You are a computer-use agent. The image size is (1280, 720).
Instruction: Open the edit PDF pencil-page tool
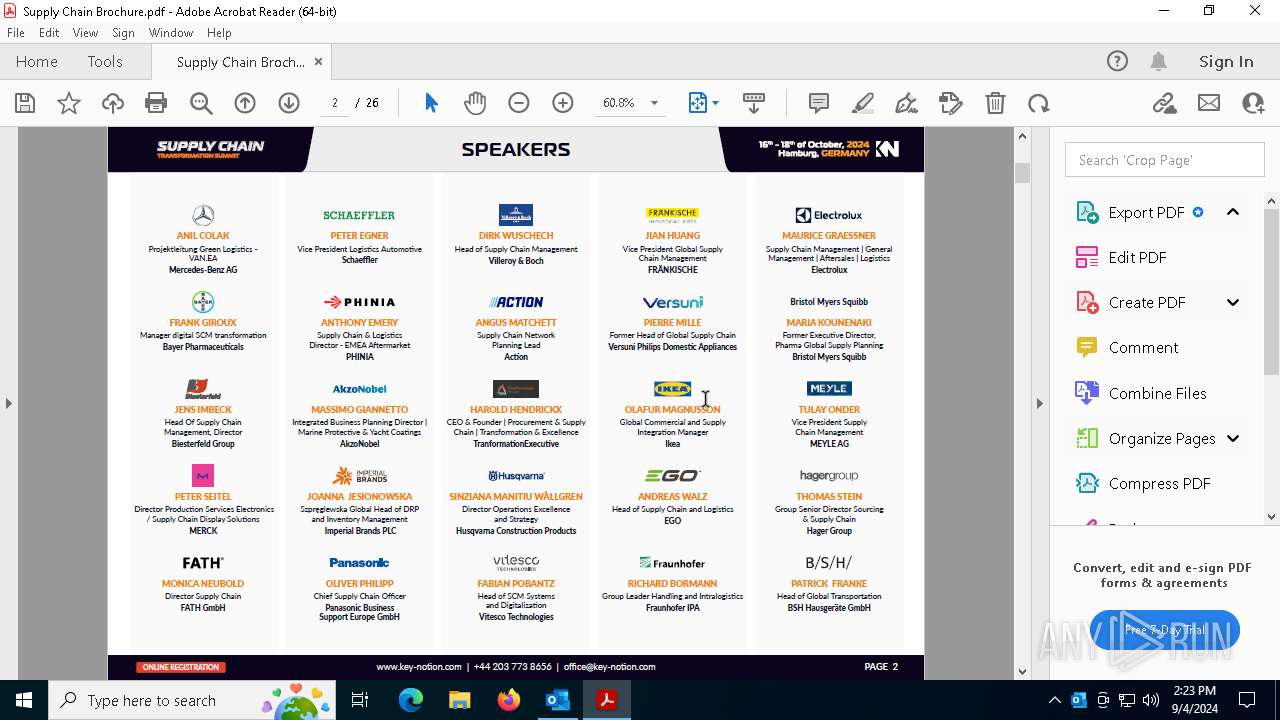pos(951,103)
